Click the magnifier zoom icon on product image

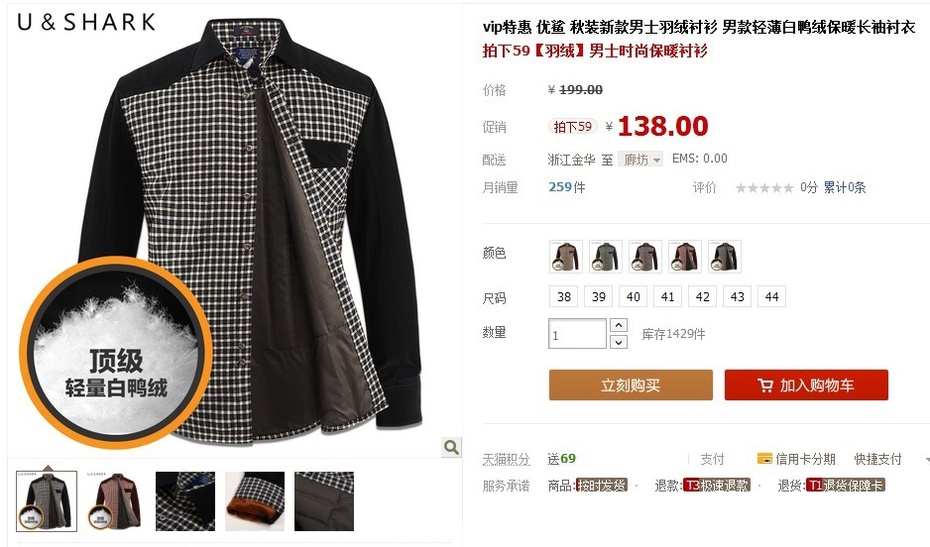(x=451, y=447)
